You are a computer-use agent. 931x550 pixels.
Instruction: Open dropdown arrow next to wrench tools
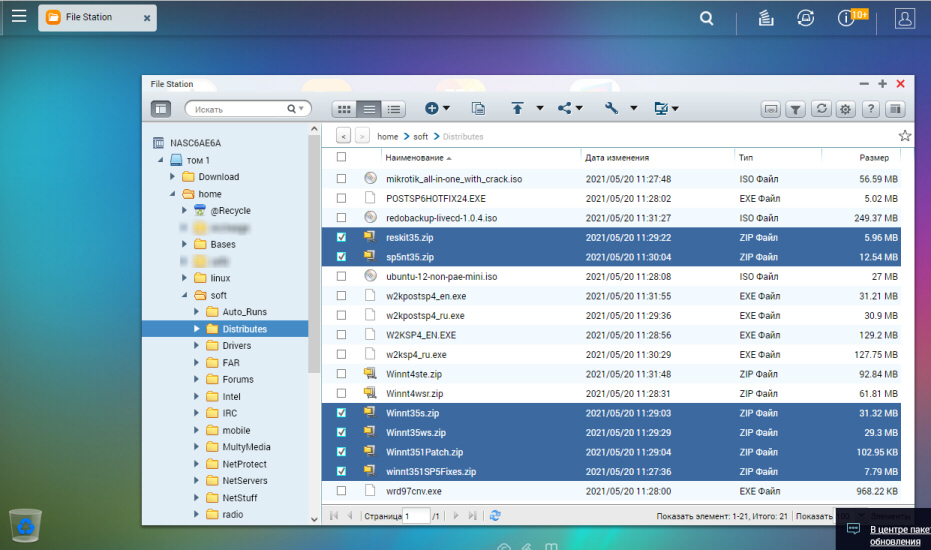click(x=634, y=108)
